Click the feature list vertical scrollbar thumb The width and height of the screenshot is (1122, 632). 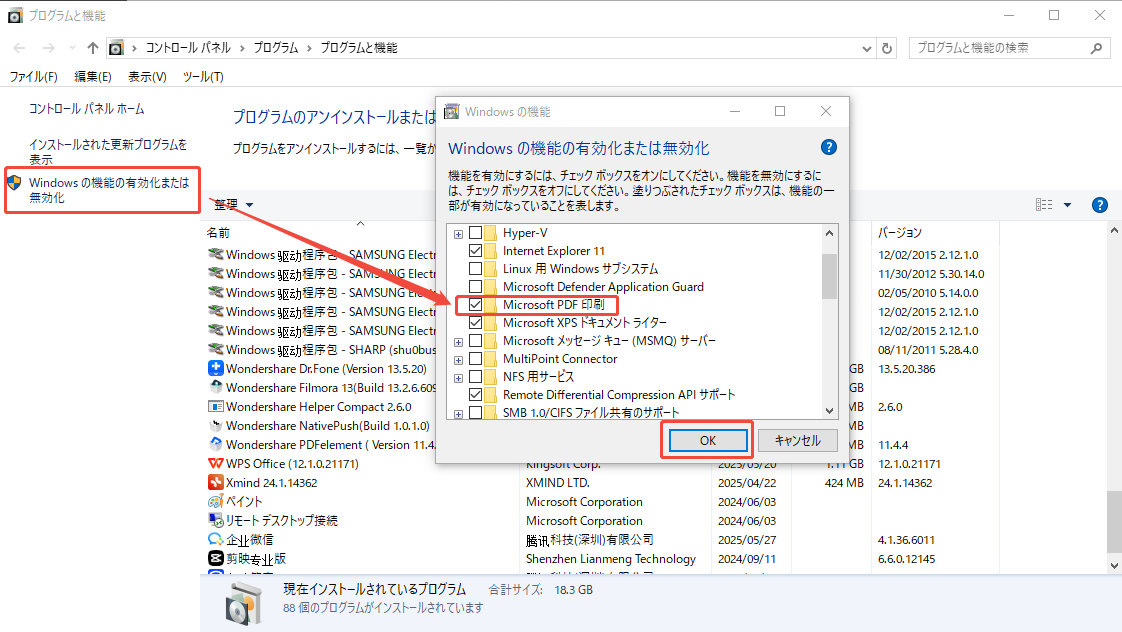[829, 276]
